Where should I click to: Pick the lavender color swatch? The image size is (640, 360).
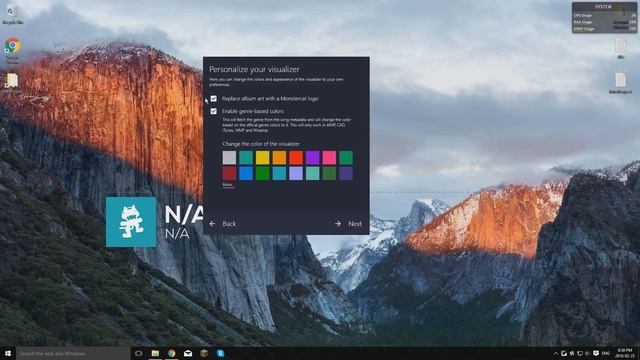point(296,173)
